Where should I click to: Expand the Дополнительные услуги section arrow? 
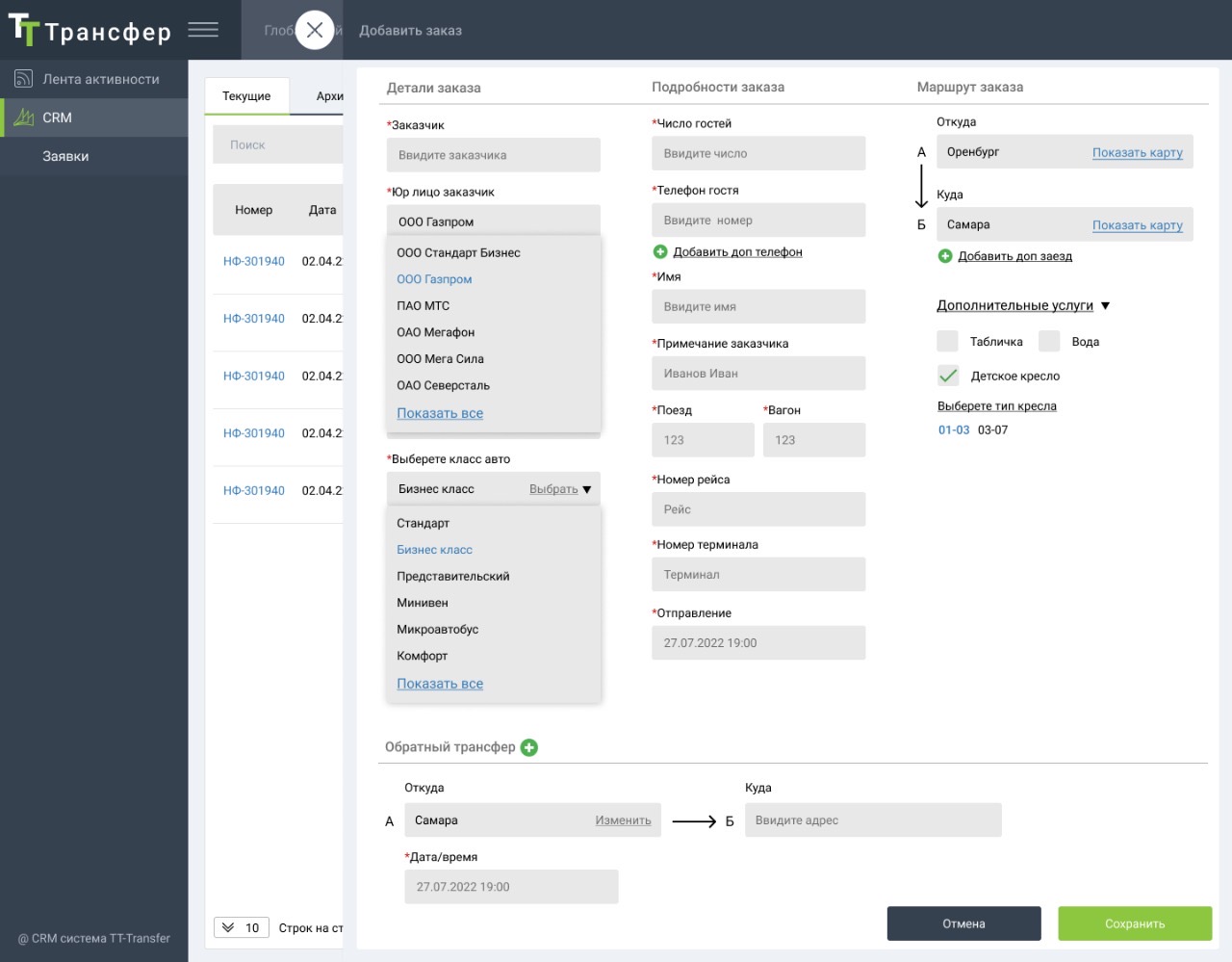pyautogui.click(x=1105, y=306)
